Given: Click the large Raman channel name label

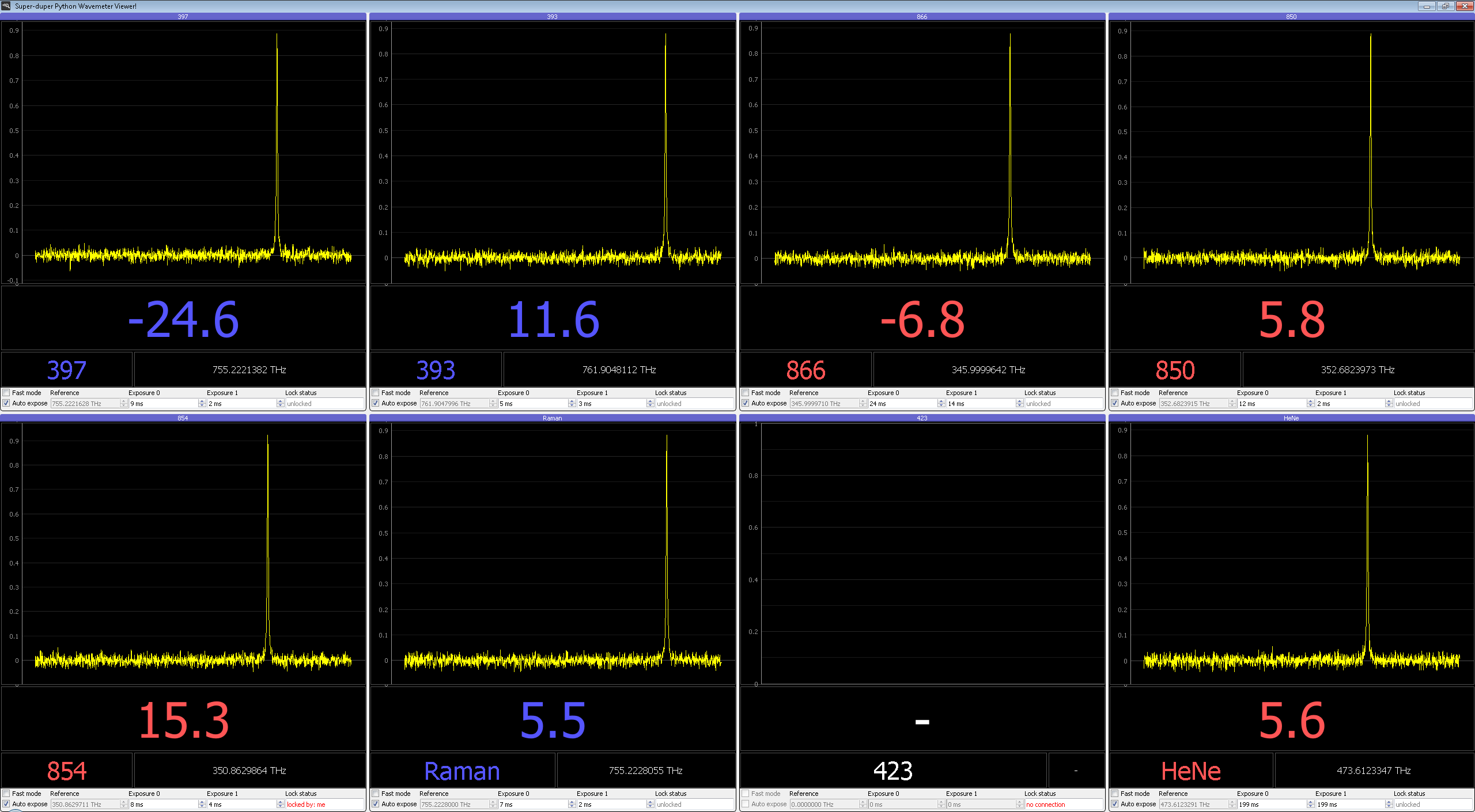Looking at the screenshot, I should click(x=462, y=771).
